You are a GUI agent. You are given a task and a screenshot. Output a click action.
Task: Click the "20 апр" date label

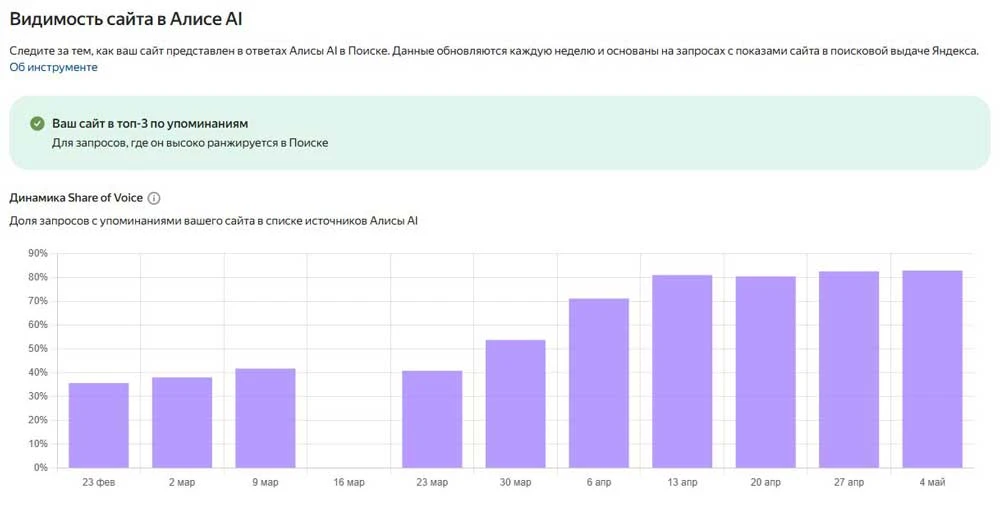[765, 482]
